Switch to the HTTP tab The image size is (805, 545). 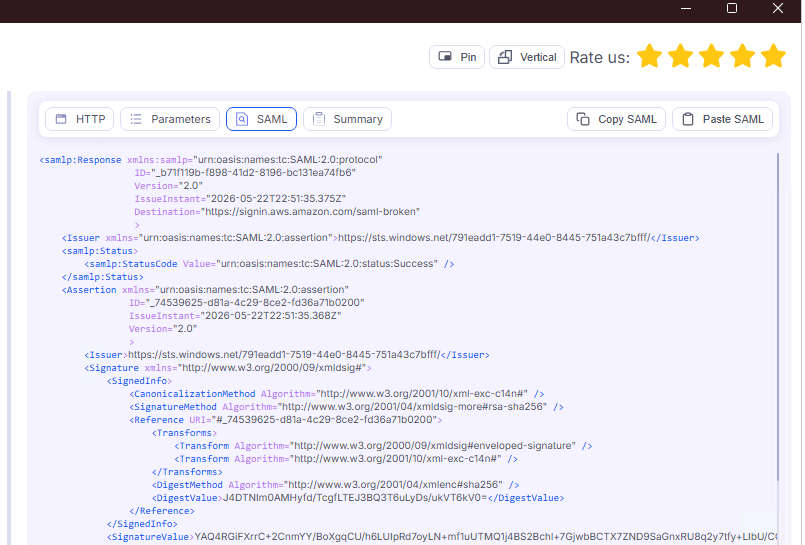click(80, 119)
